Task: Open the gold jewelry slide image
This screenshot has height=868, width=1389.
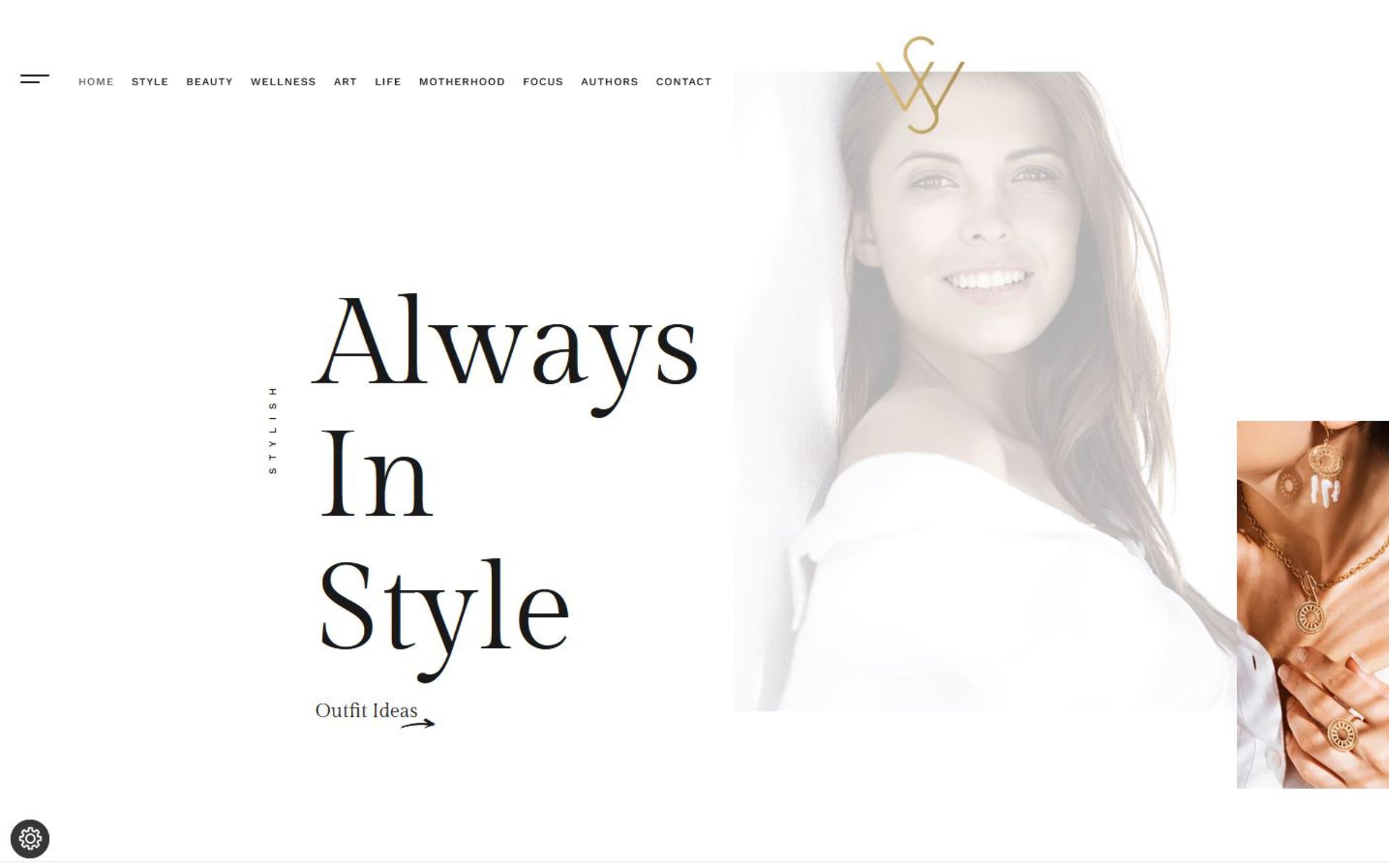Action: pyautogui.click(x=1312, y=605)
